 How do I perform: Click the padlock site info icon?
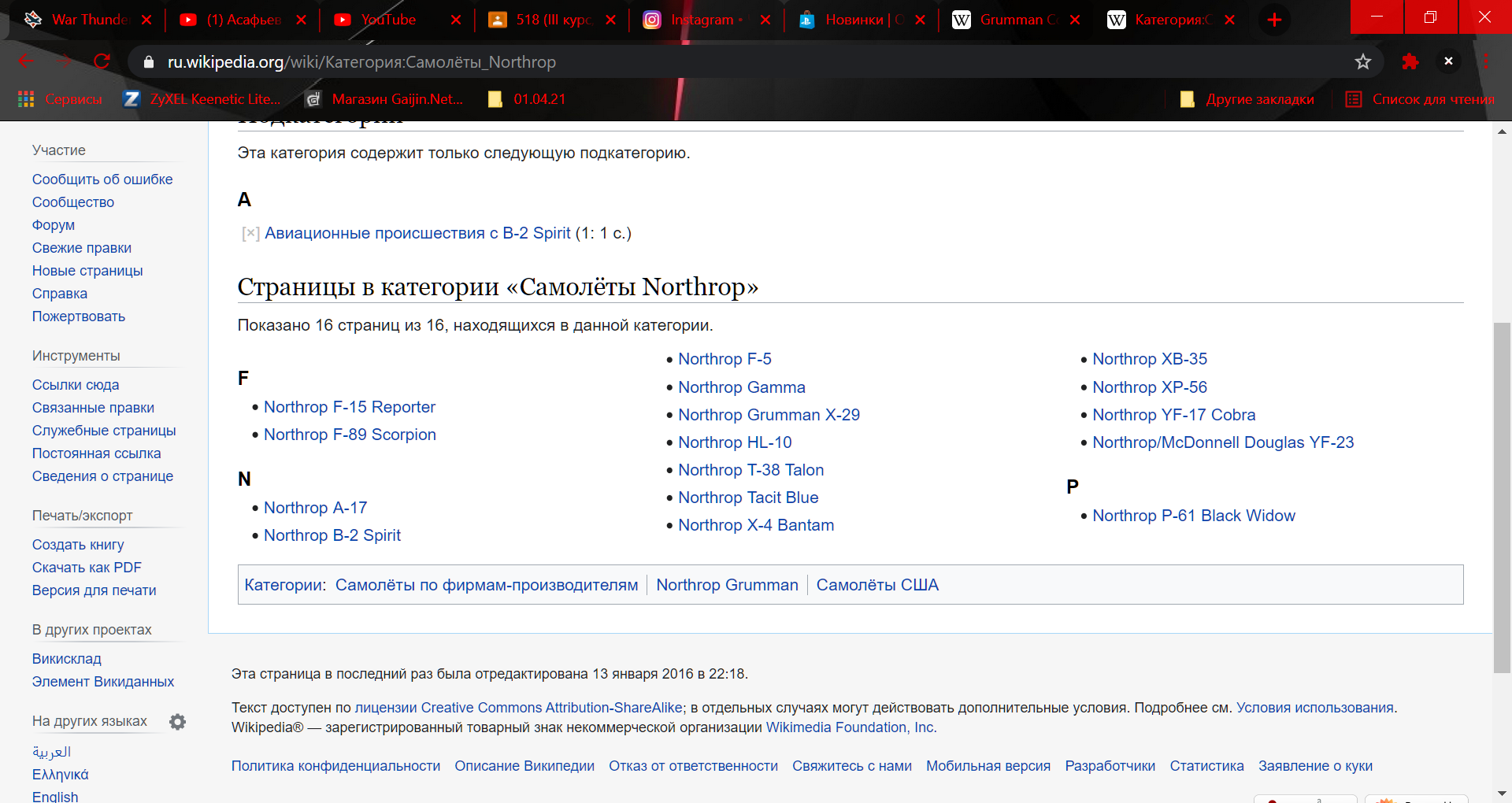click(148, 62)
